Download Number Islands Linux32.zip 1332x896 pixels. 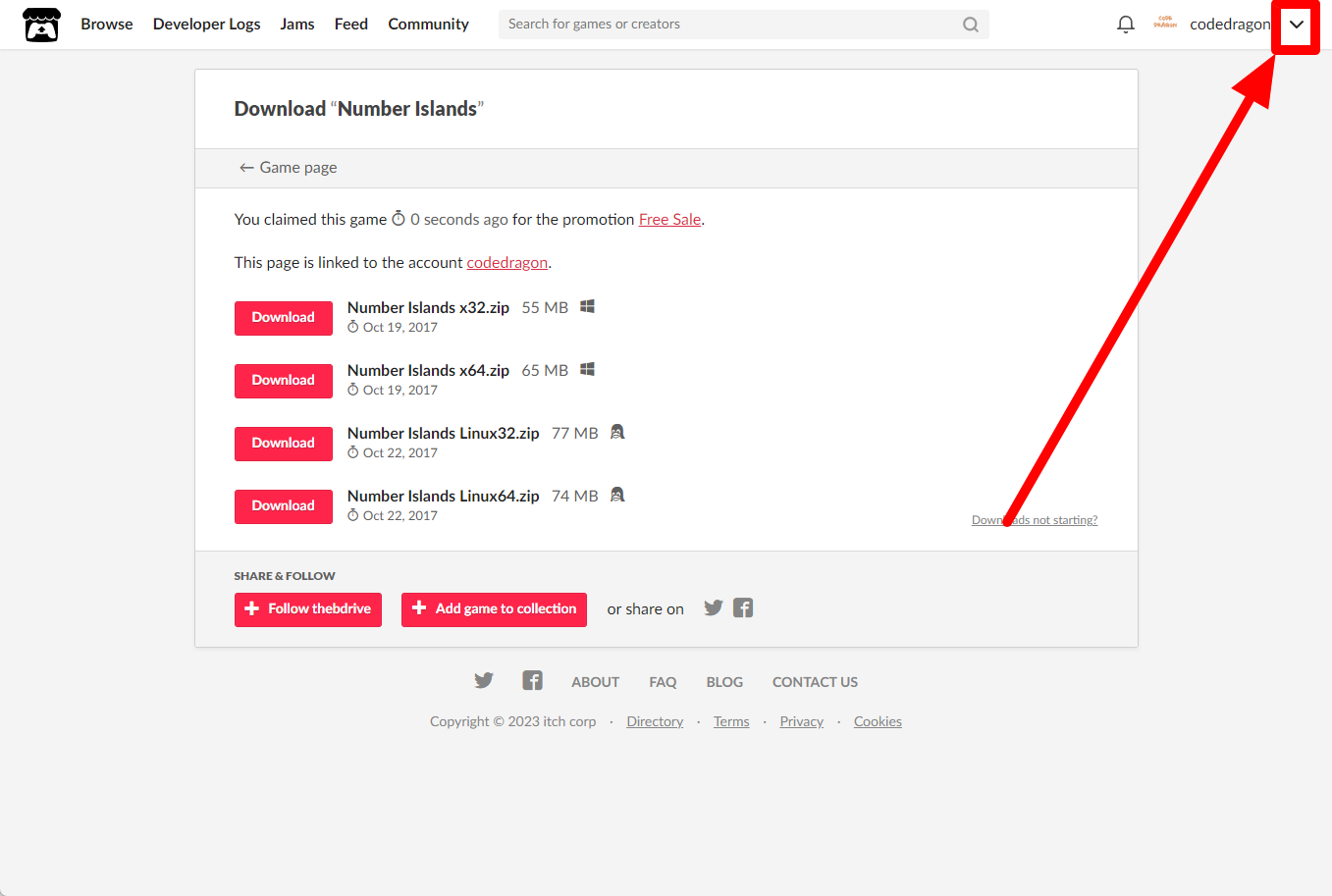[284, 444]
